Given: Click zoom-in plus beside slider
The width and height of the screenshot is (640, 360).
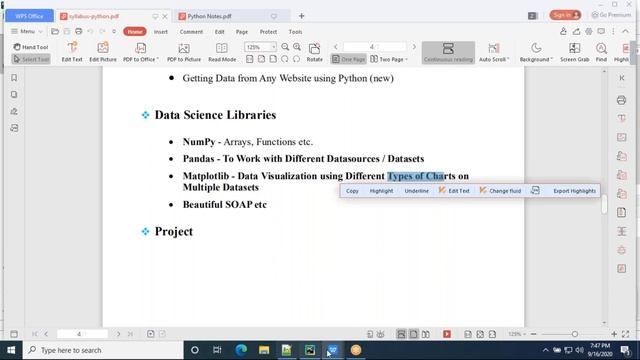Looking at the screenshot, I should [x=614, y=334].
